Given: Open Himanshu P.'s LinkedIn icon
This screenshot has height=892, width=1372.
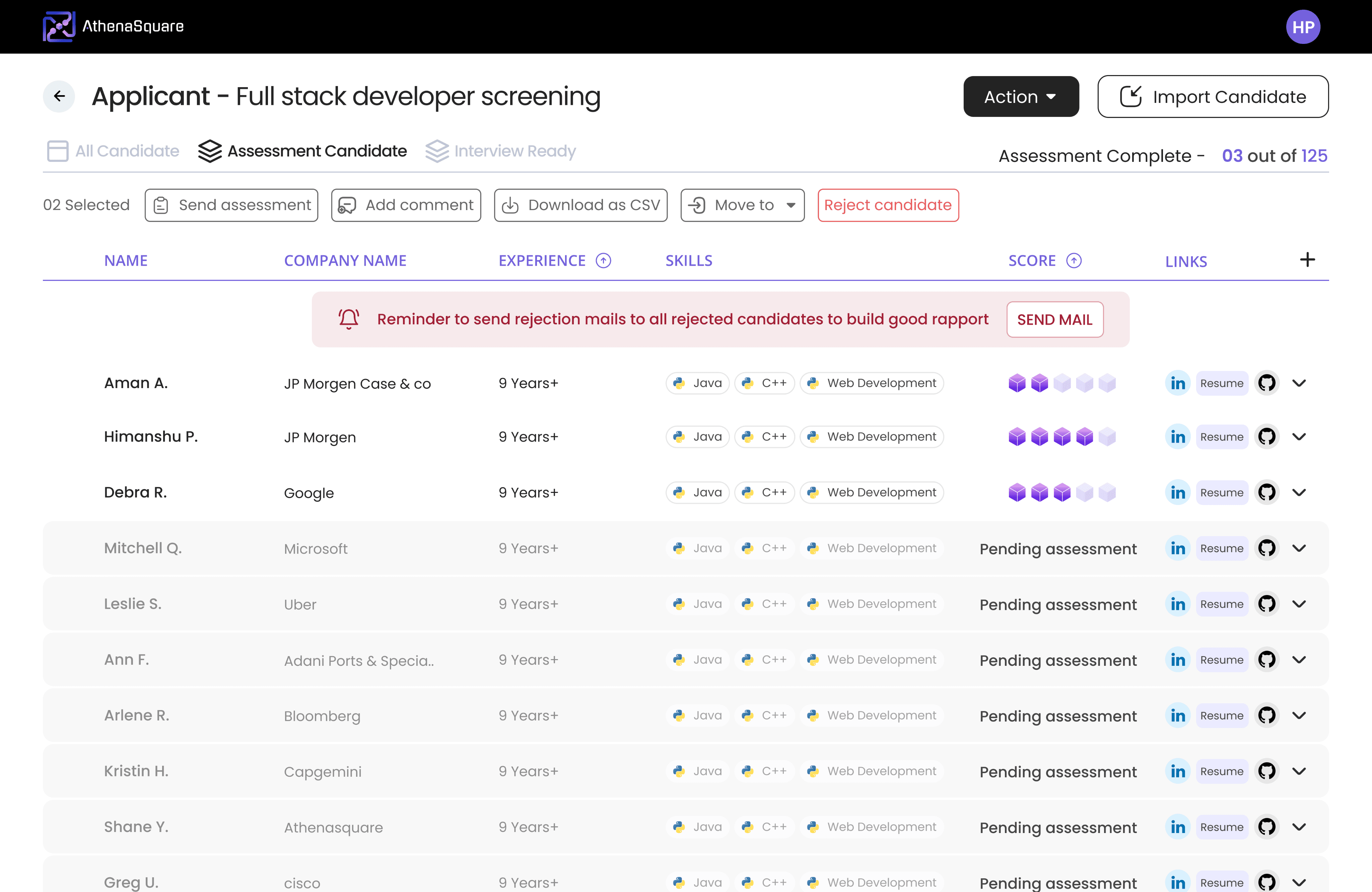Looking at the screenshot, I should click(1178, 437).
